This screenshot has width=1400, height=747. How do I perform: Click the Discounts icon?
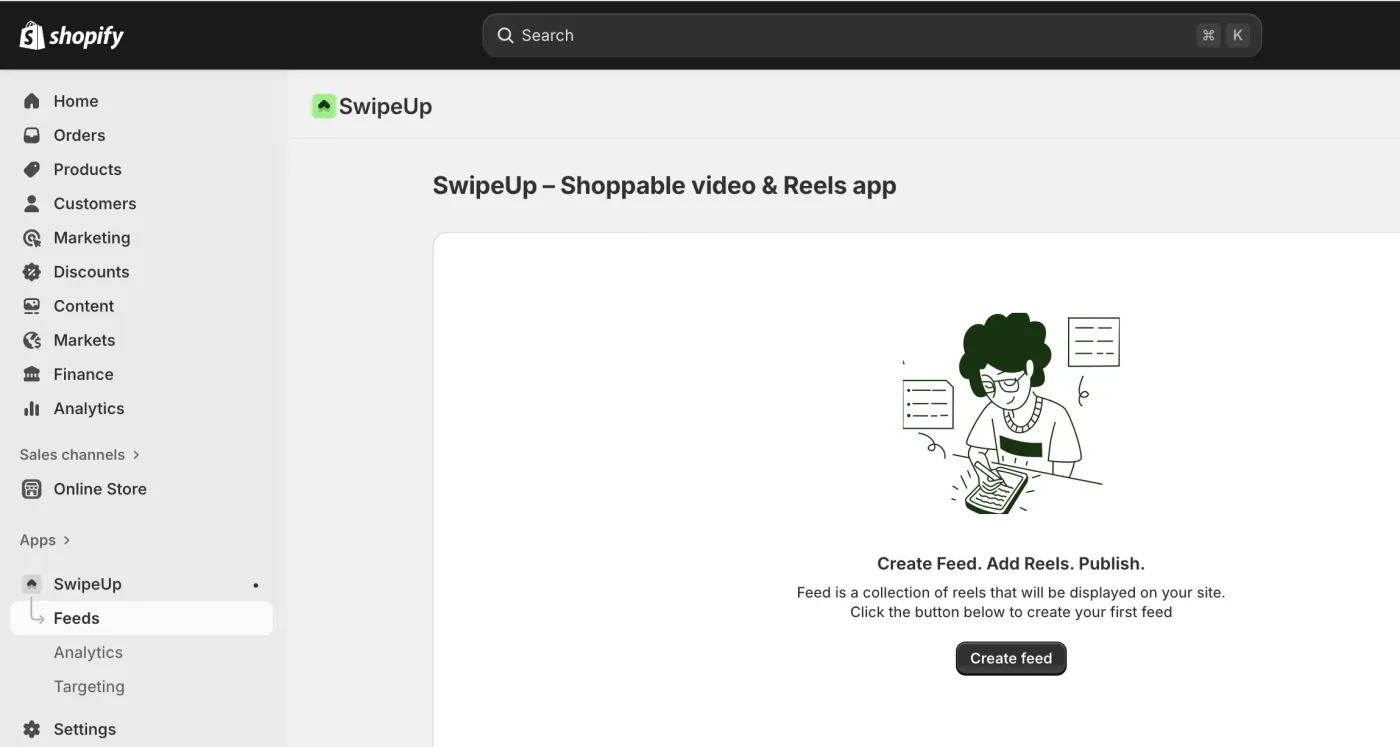(x=31, y=271)
